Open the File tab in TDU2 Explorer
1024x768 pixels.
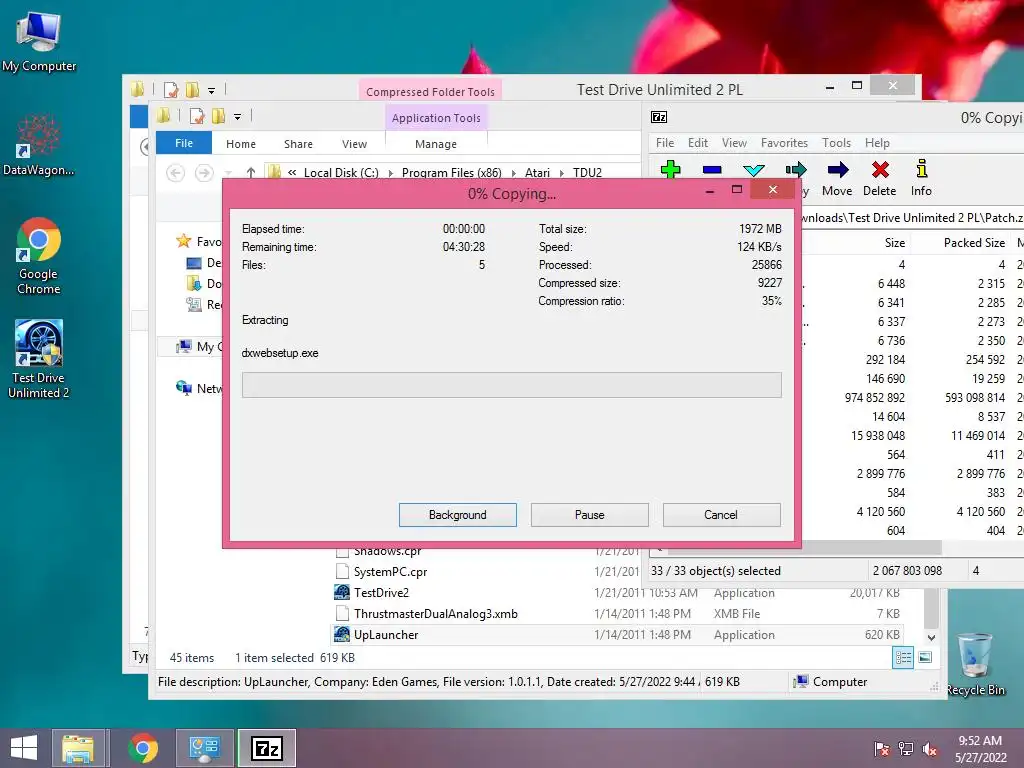tap(184, 143)
